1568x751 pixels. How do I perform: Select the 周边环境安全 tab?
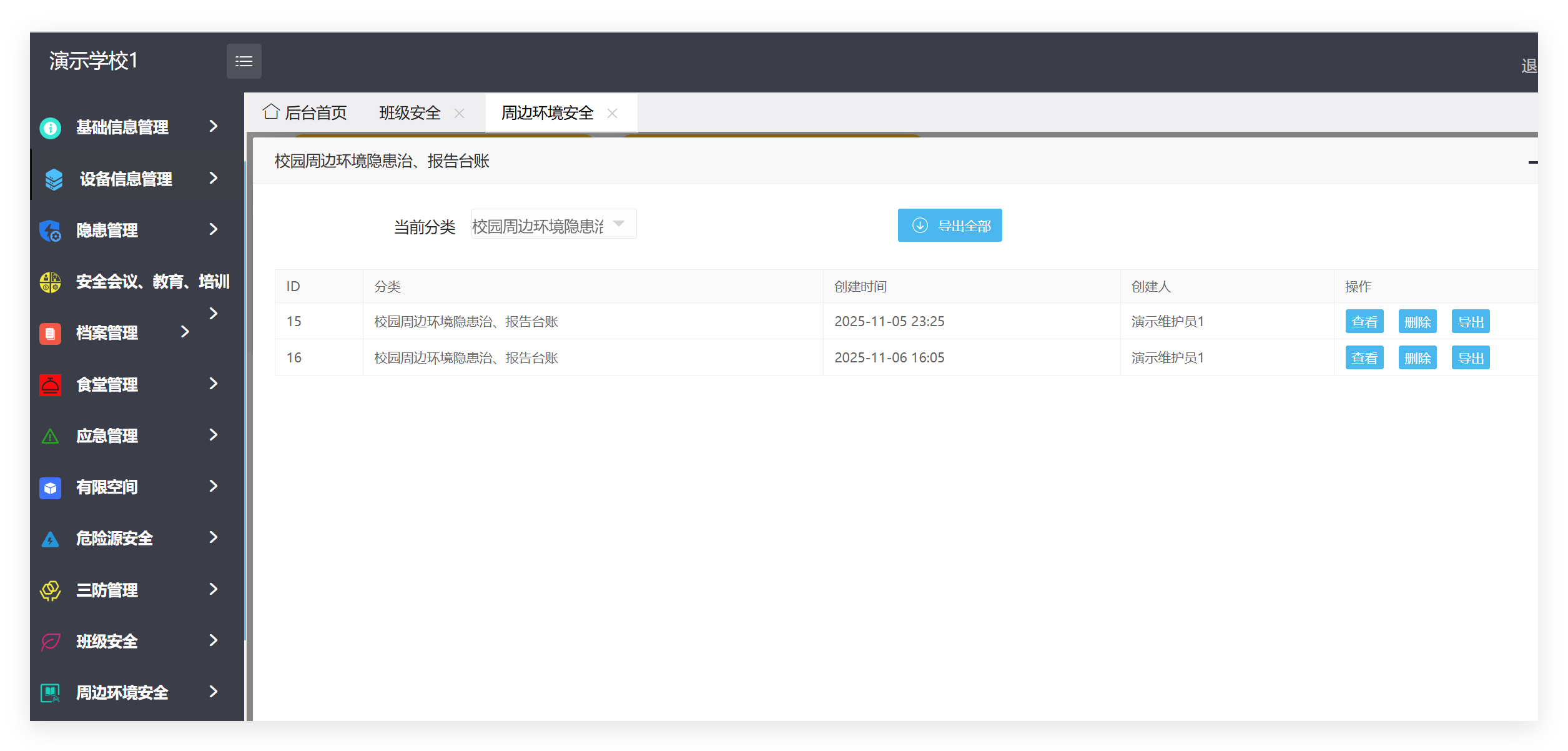pos(546,112)
